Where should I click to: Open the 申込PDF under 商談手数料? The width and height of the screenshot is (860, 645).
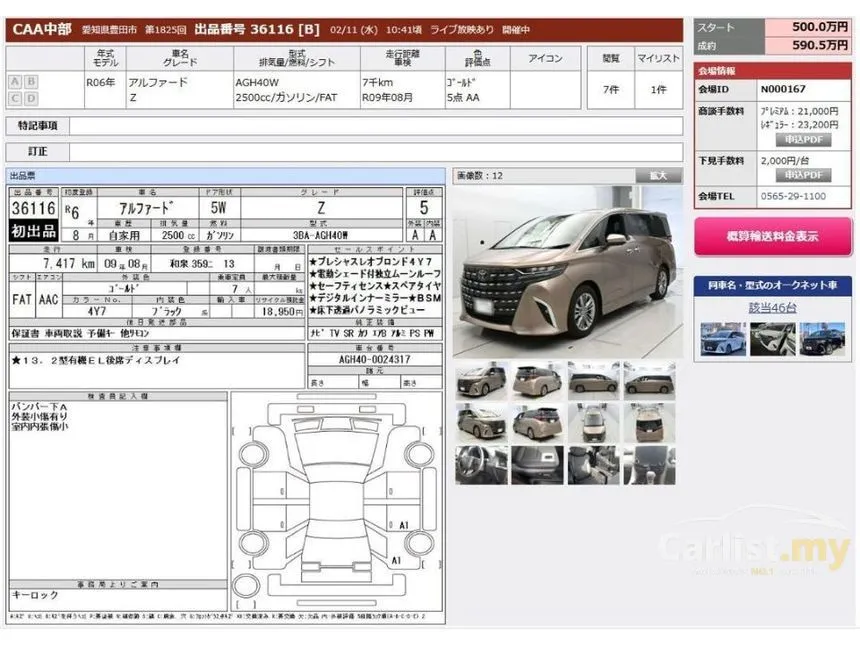pos(804,140)
